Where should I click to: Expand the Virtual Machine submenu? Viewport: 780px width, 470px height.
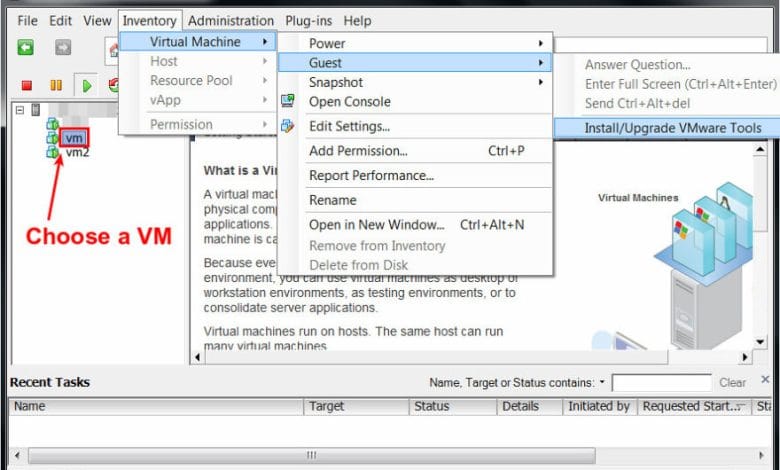coord(197,42)
